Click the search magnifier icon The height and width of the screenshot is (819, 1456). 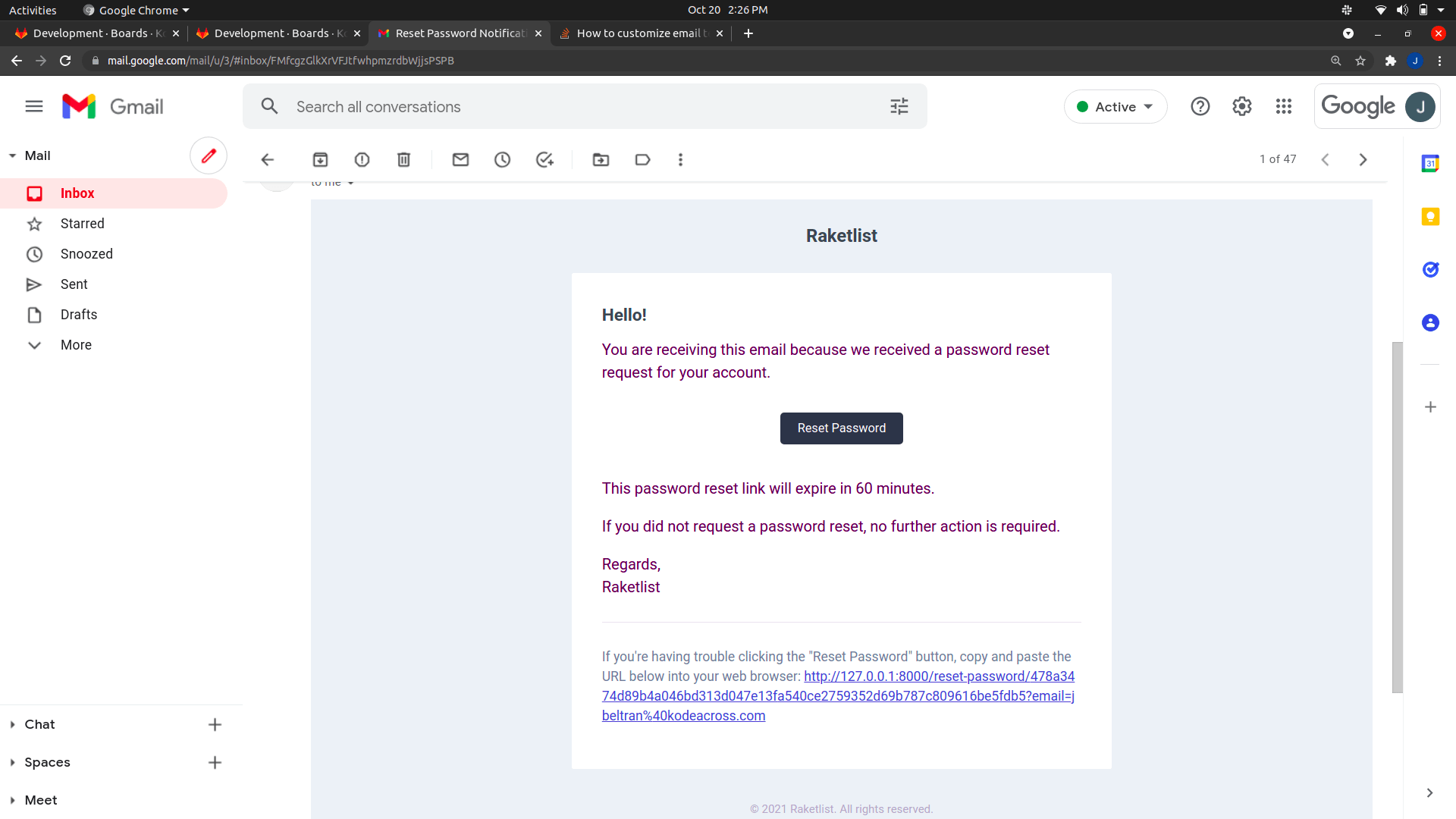pos(269,106)
